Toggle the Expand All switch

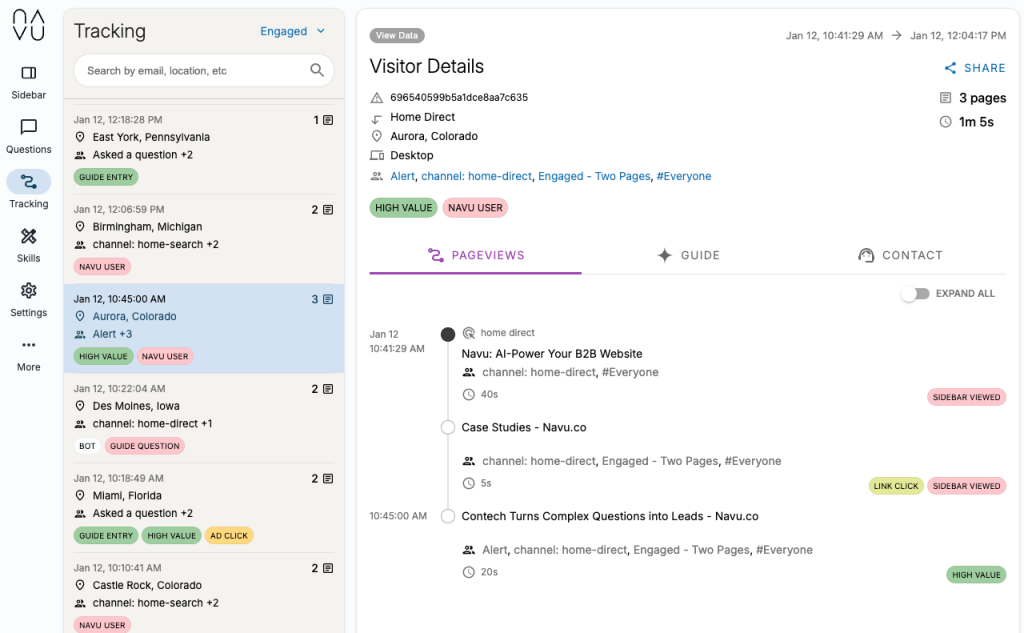click(x=914, y=294)
